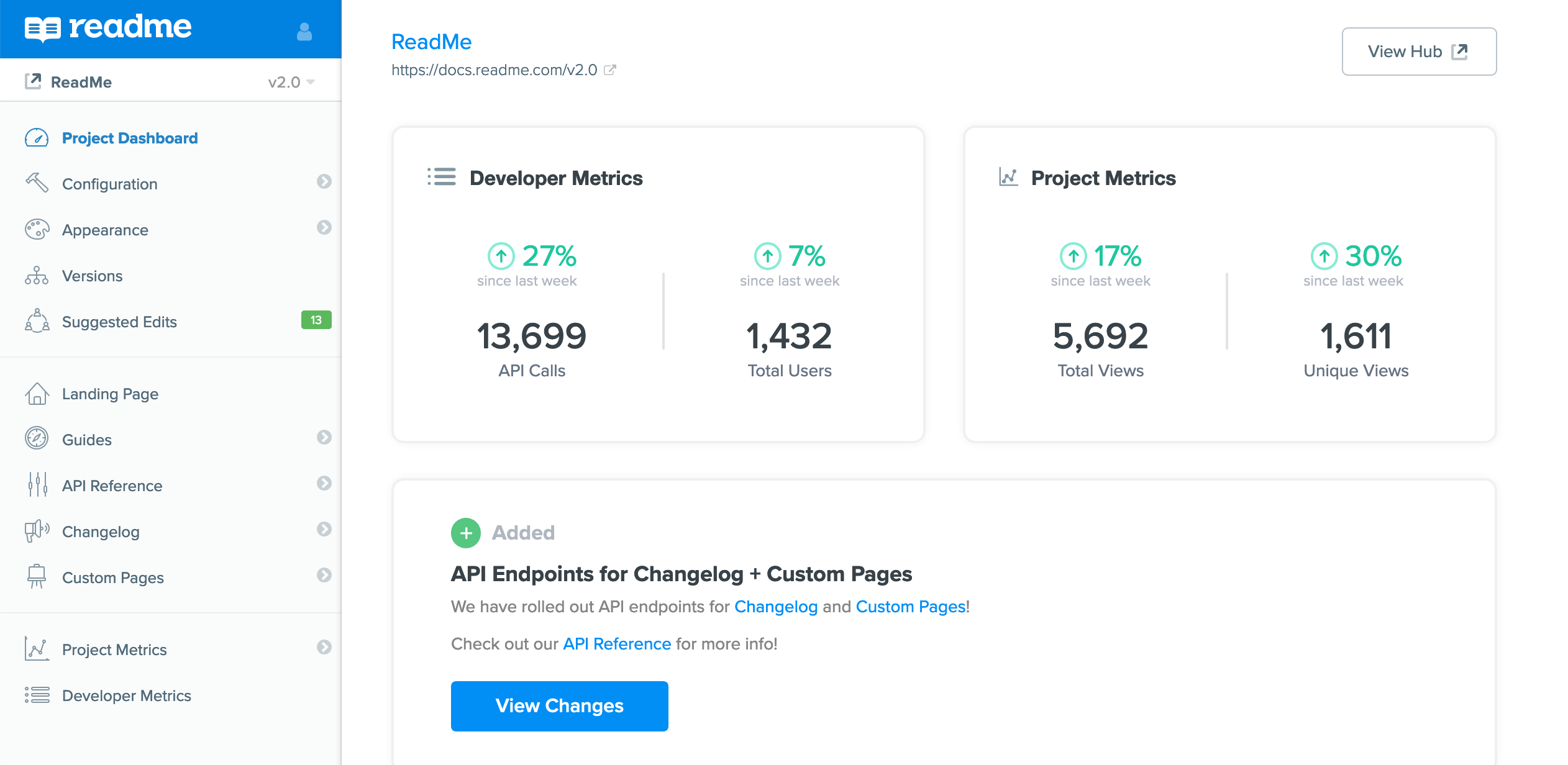Click the API Reference sliders icon

(37, 485)
